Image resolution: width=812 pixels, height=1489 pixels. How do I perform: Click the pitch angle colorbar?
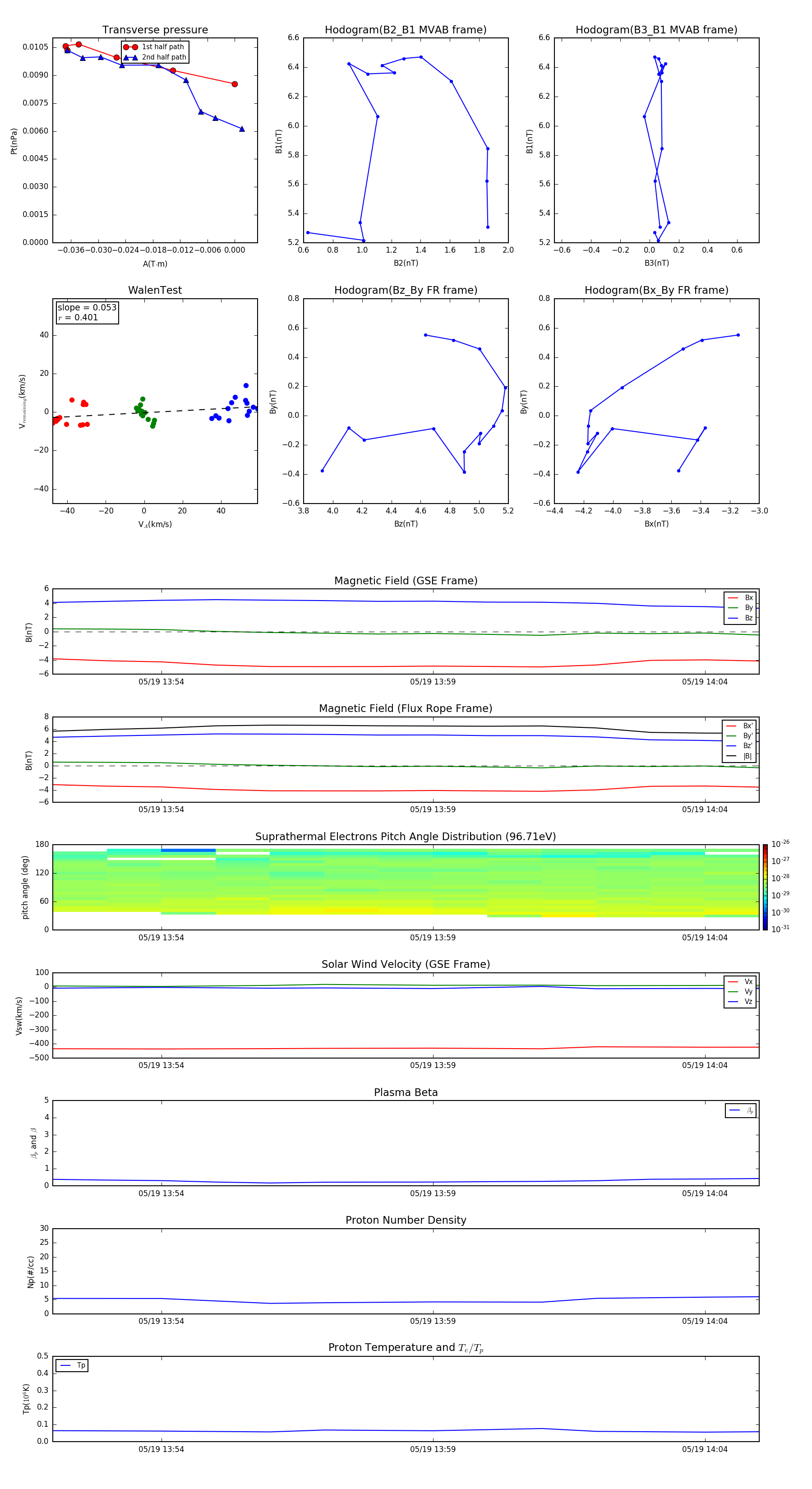click(x=765, y=887)
